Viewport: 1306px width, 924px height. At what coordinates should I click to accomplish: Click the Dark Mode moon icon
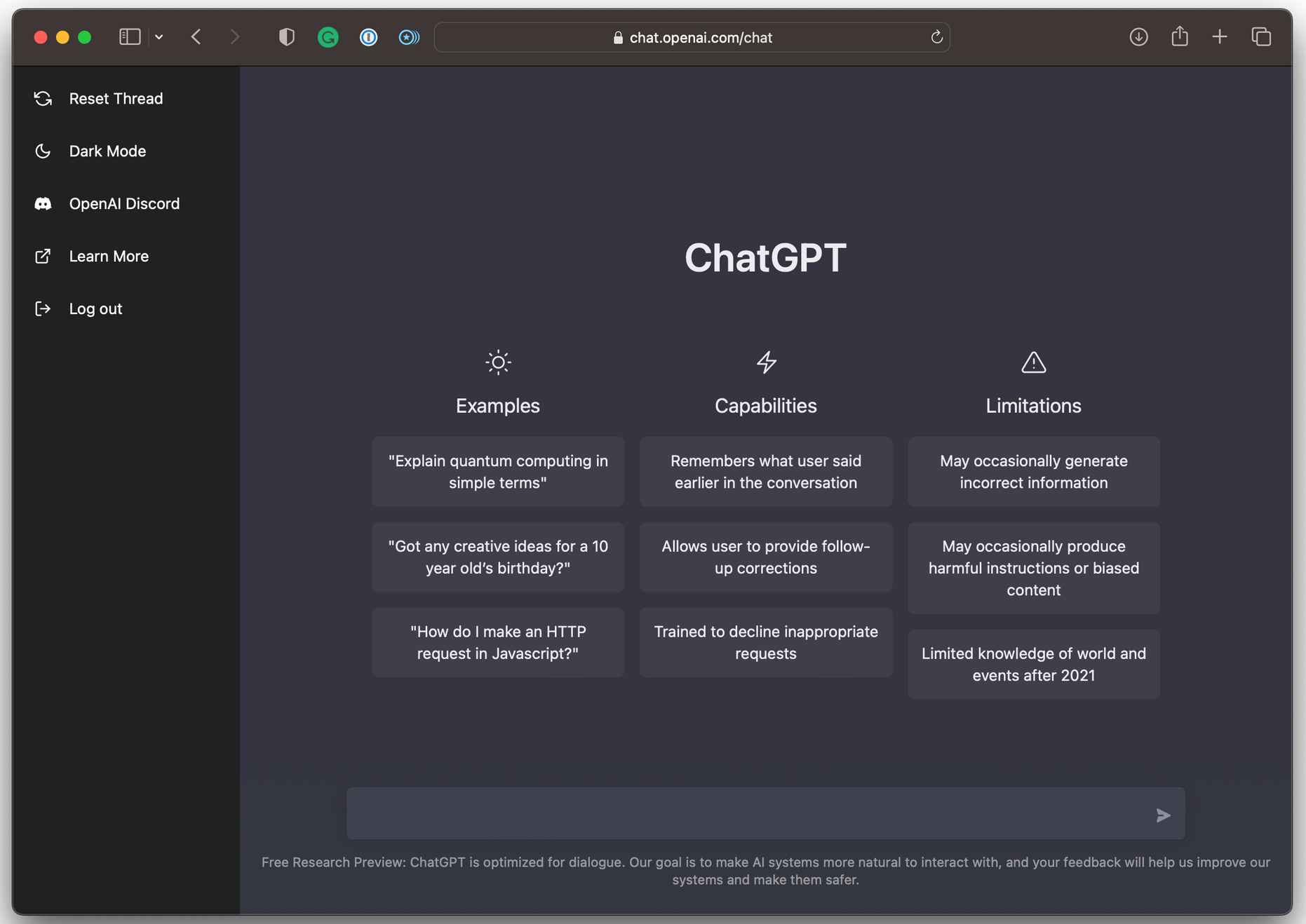click(x=43, y=151)
